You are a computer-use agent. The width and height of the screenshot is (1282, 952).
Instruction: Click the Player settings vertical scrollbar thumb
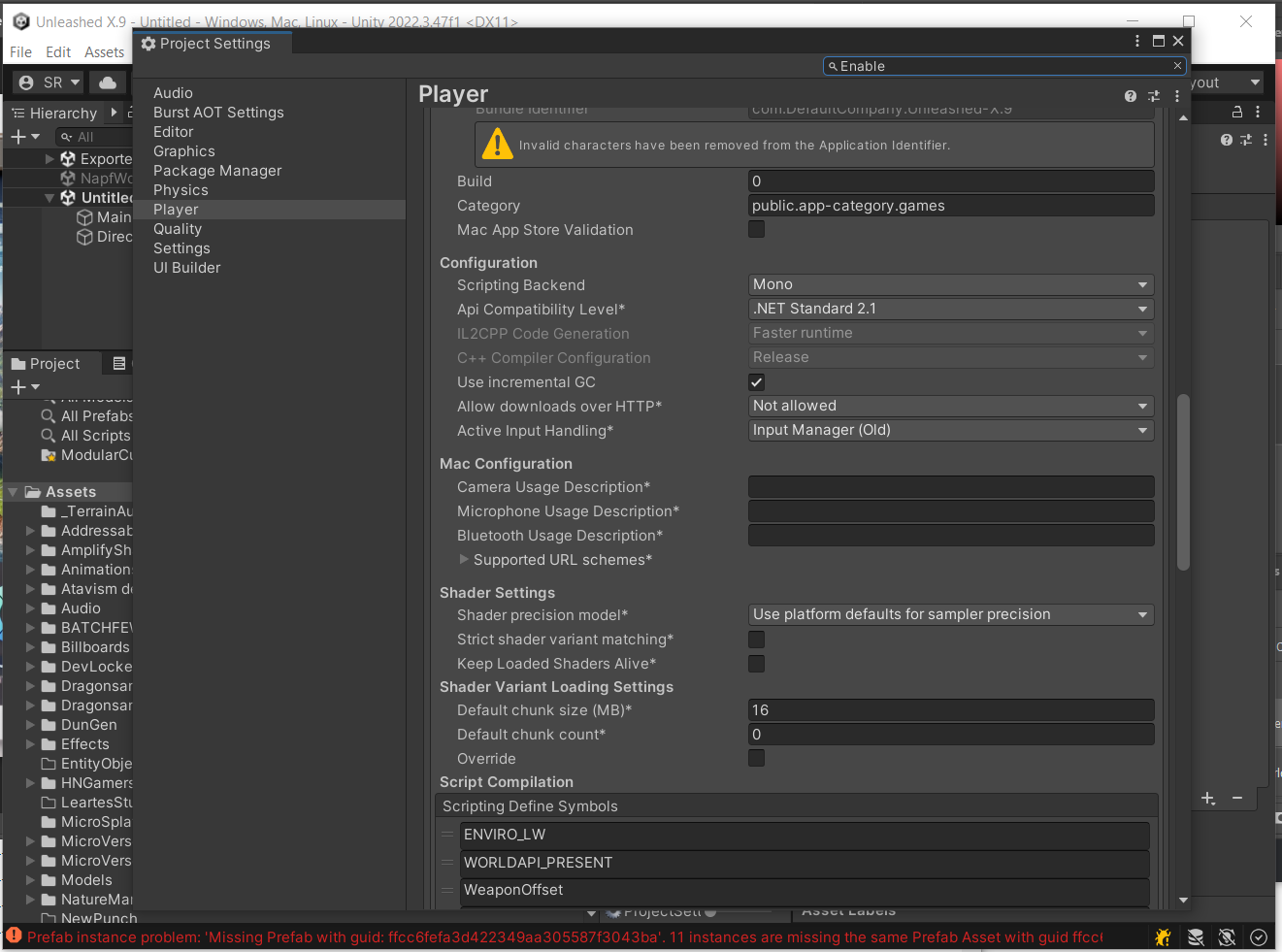point(1183,481)
